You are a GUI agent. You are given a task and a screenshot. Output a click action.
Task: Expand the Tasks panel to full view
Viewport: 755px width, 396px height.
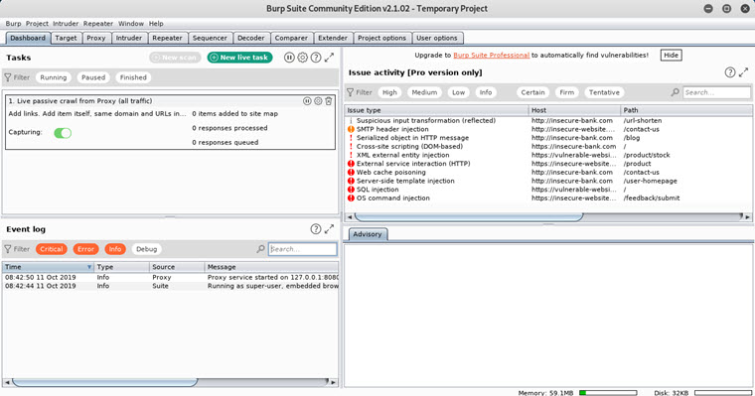click(329, 57)
